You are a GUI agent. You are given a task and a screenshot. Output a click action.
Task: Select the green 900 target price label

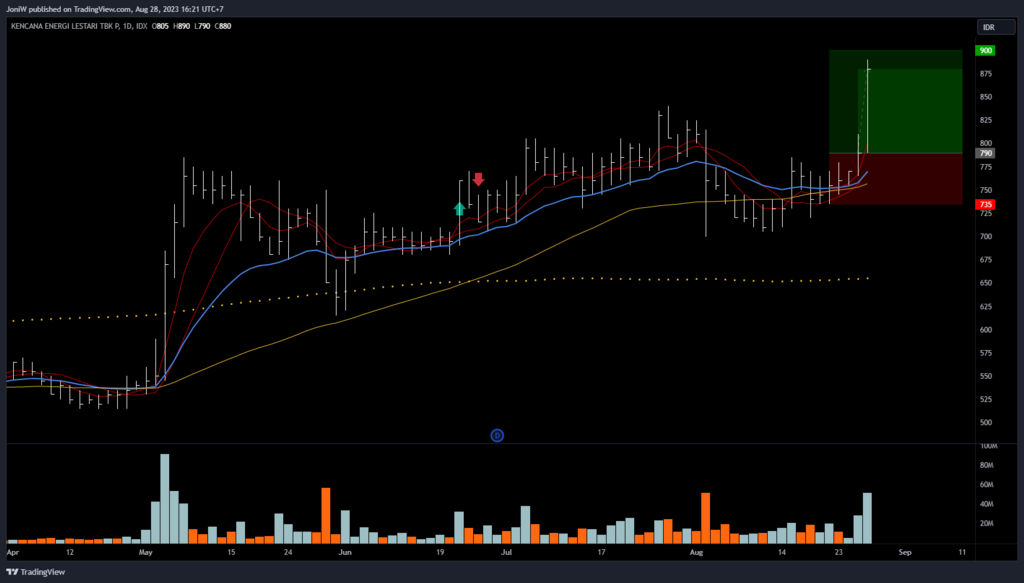point(986,50)
